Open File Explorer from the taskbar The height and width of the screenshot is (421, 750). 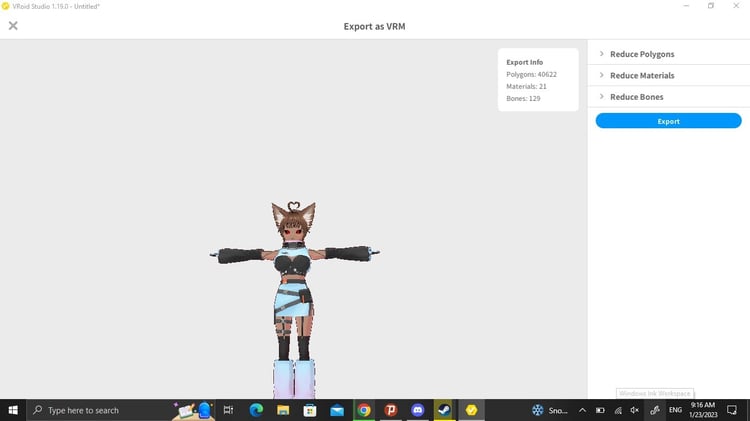283,410
